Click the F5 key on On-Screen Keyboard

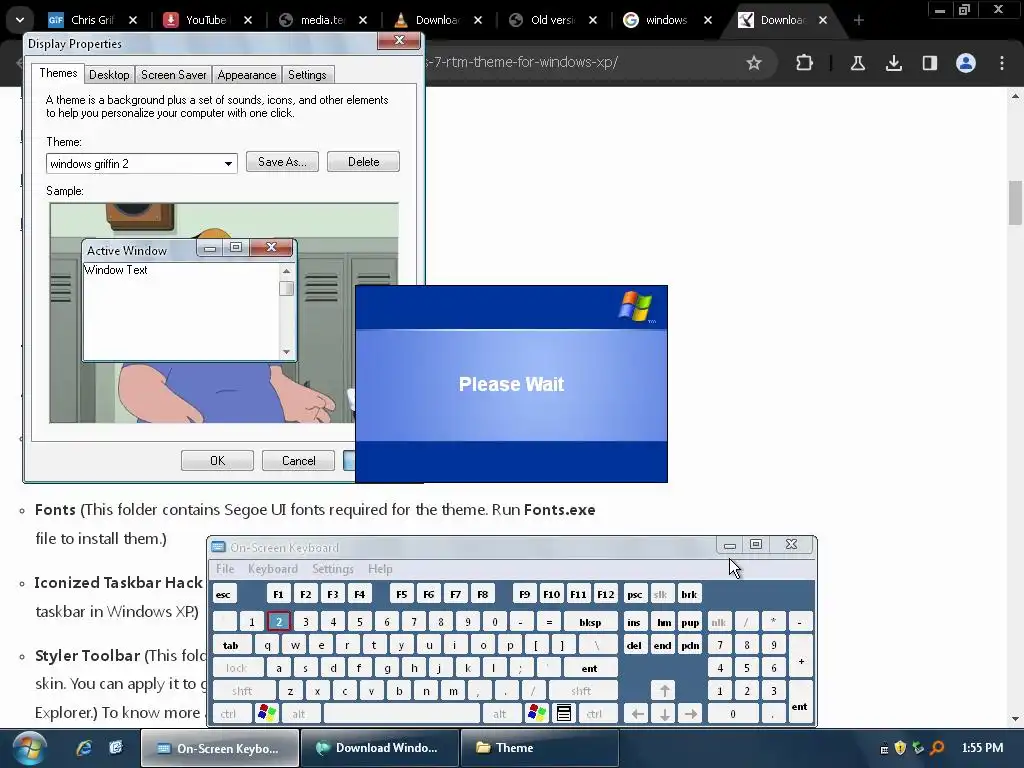point(401,594)
